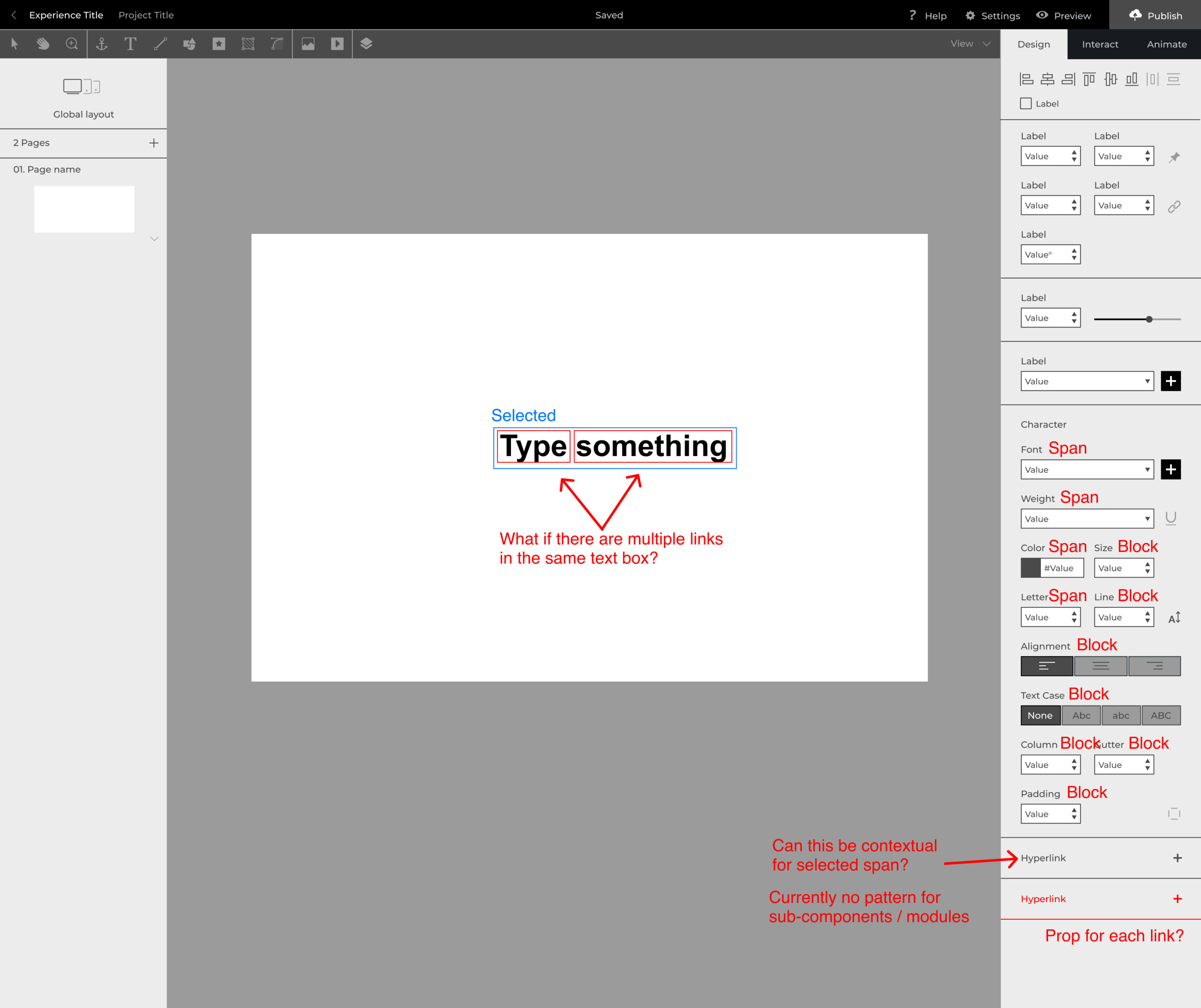Align objects to horizontal center

pyautogui.click(x=1047, y=79)
